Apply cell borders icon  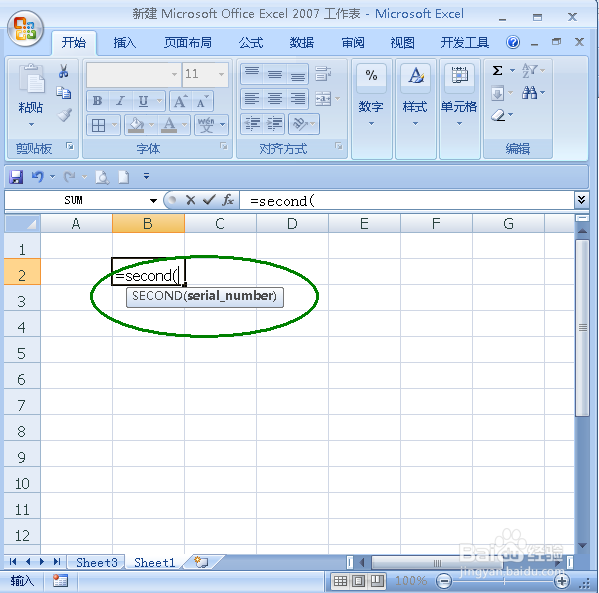coord(98,125)
